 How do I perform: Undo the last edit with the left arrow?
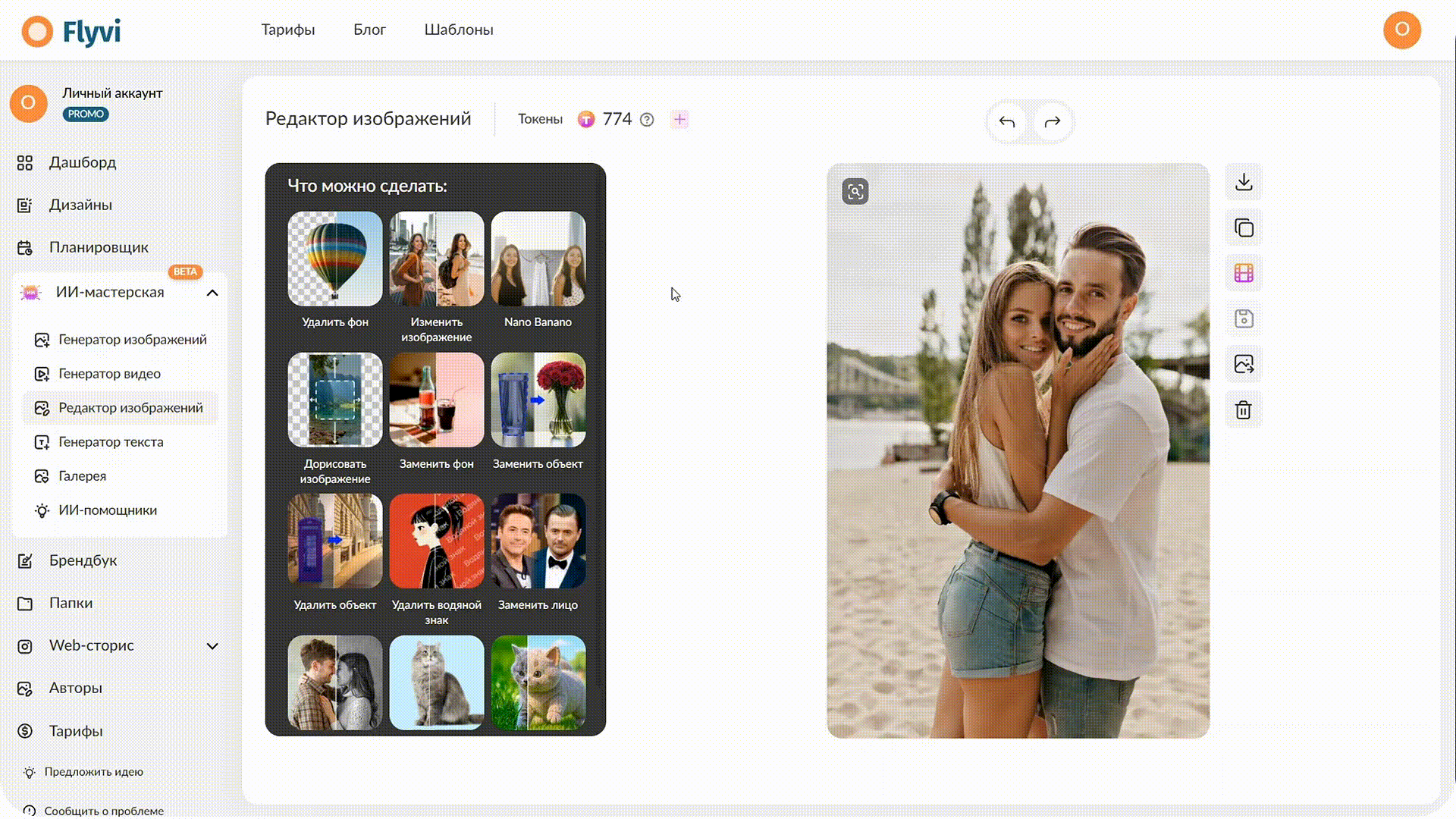[x=1007, y=121]
